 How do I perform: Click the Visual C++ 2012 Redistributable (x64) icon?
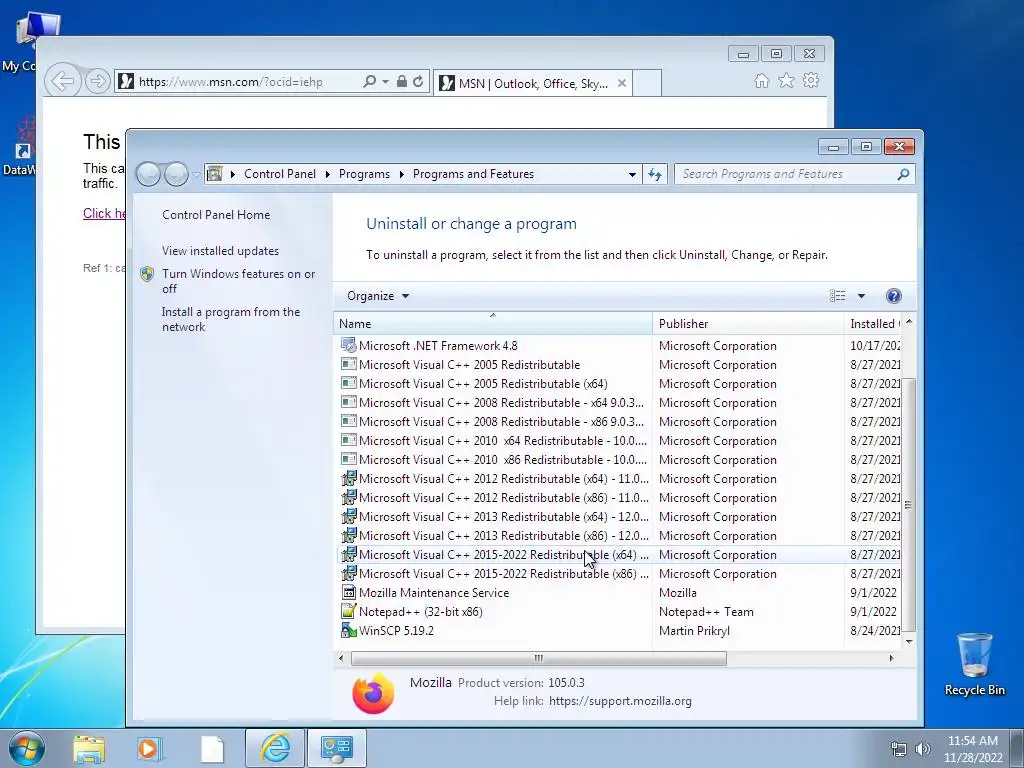point(349,478)
